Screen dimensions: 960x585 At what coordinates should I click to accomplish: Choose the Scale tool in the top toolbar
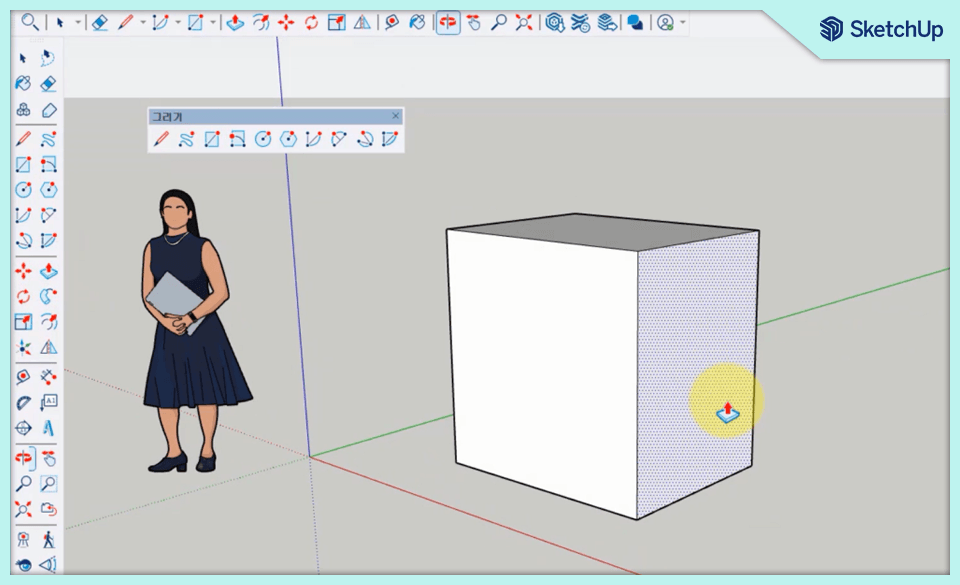tap(337, 23)
